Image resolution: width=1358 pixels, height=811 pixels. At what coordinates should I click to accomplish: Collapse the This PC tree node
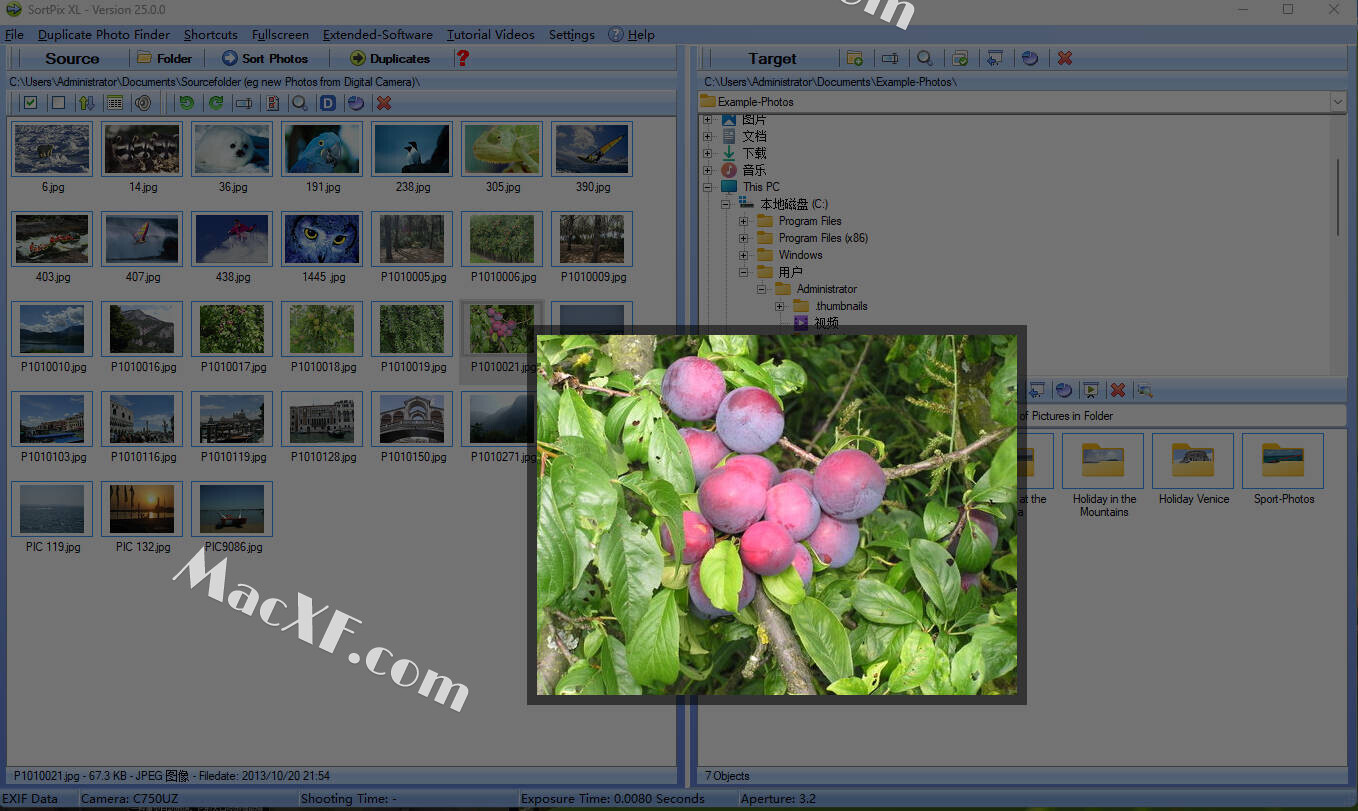[708, 187]
